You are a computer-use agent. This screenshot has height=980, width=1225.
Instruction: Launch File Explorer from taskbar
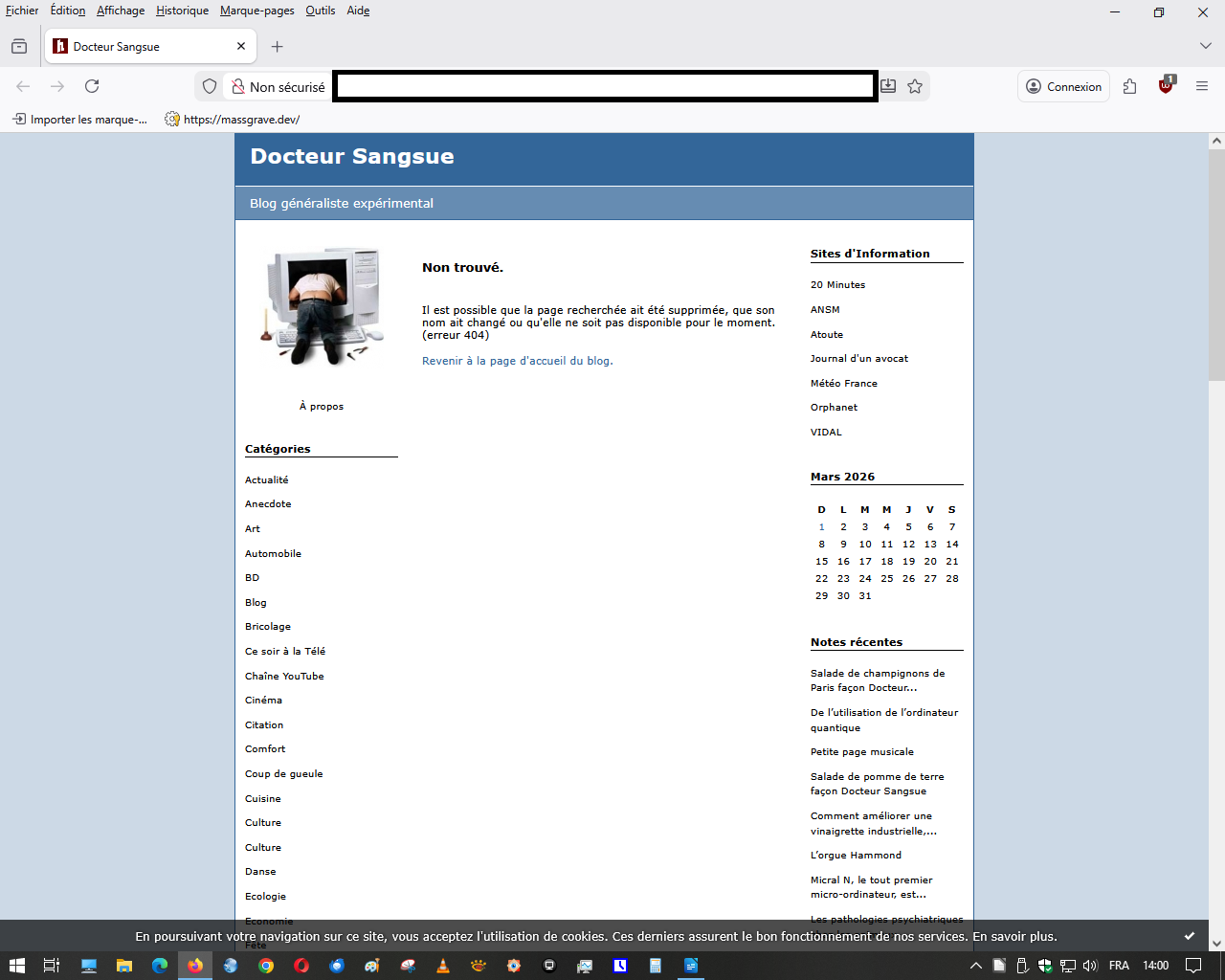(124, 966)
